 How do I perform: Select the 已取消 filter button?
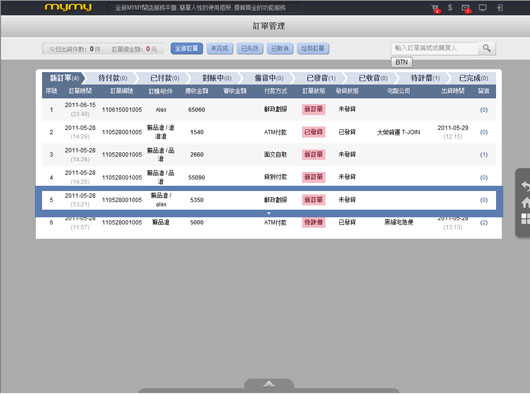(x=280, y=48)
